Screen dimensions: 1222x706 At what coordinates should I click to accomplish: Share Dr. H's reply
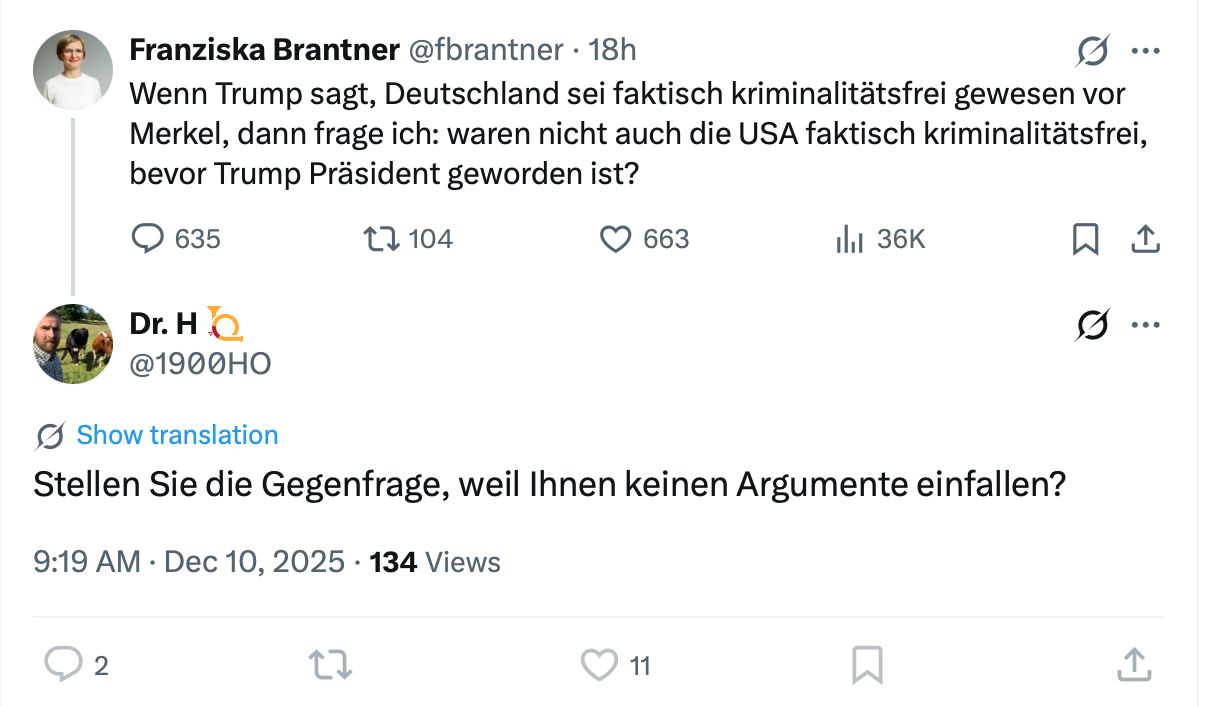tap(1132, 664)
